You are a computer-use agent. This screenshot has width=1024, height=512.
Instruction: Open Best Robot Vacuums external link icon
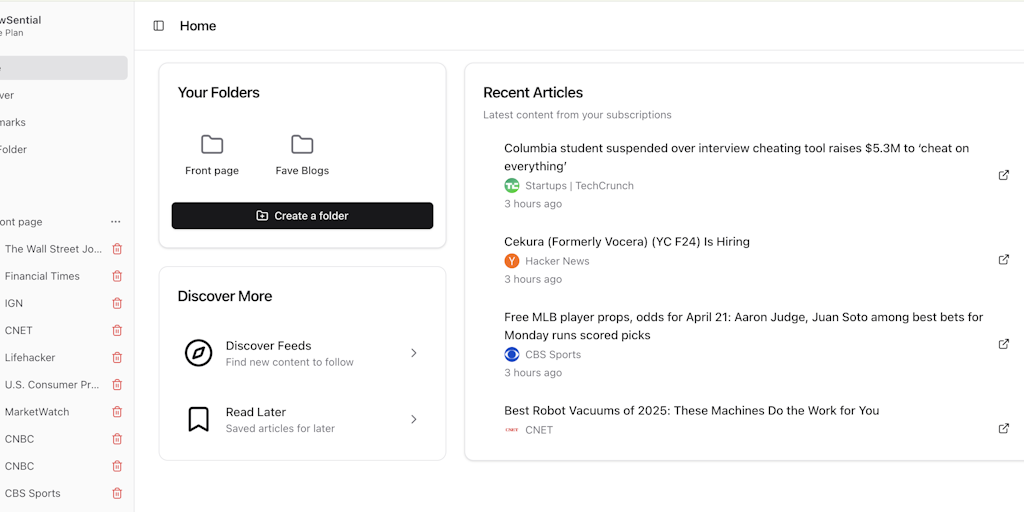tap(1004, 428)
